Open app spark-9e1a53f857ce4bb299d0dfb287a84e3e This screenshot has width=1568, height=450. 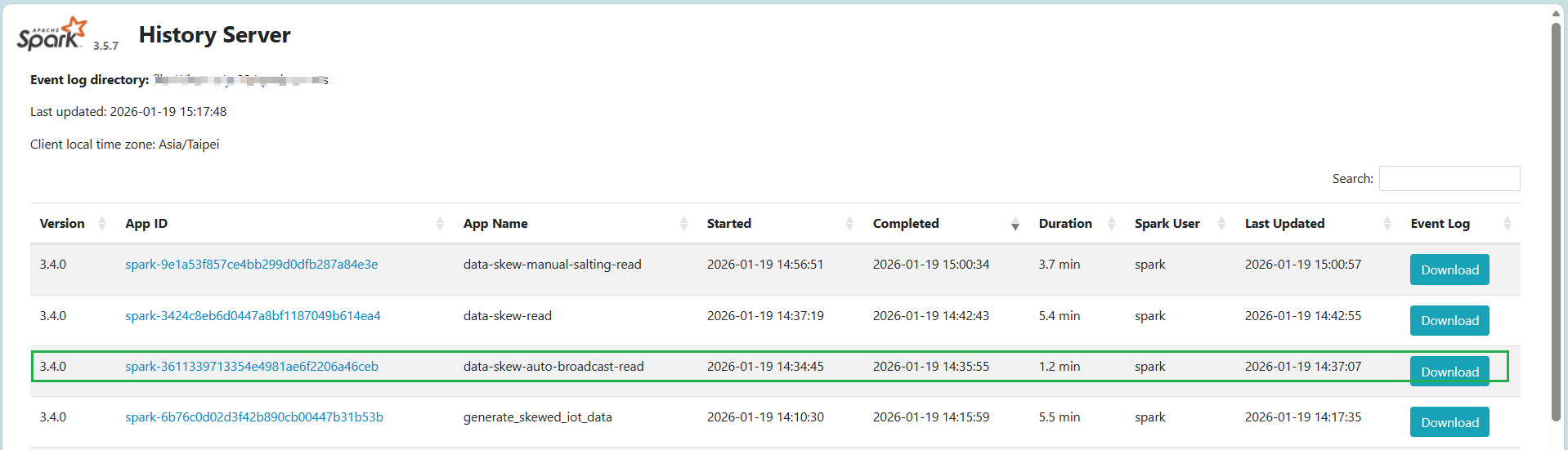pos(251,265)
